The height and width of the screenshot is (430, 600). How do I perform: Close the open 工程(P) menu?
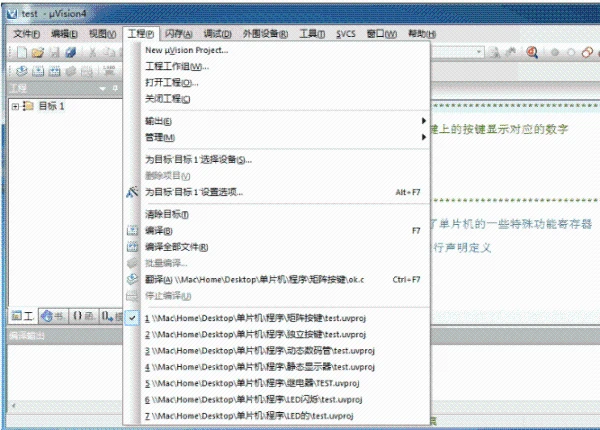pos(141,34)
